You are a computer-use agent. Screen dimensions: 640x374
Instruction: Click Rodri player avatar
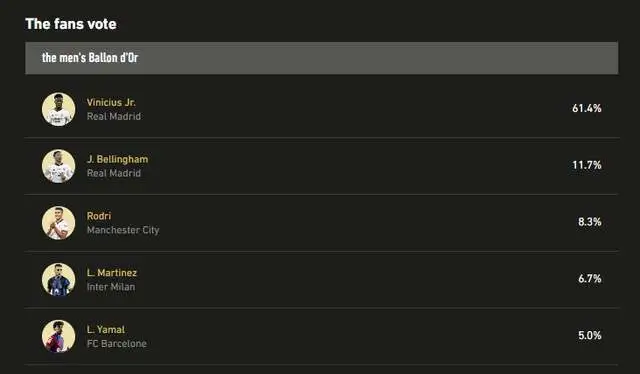coord(58,223)
